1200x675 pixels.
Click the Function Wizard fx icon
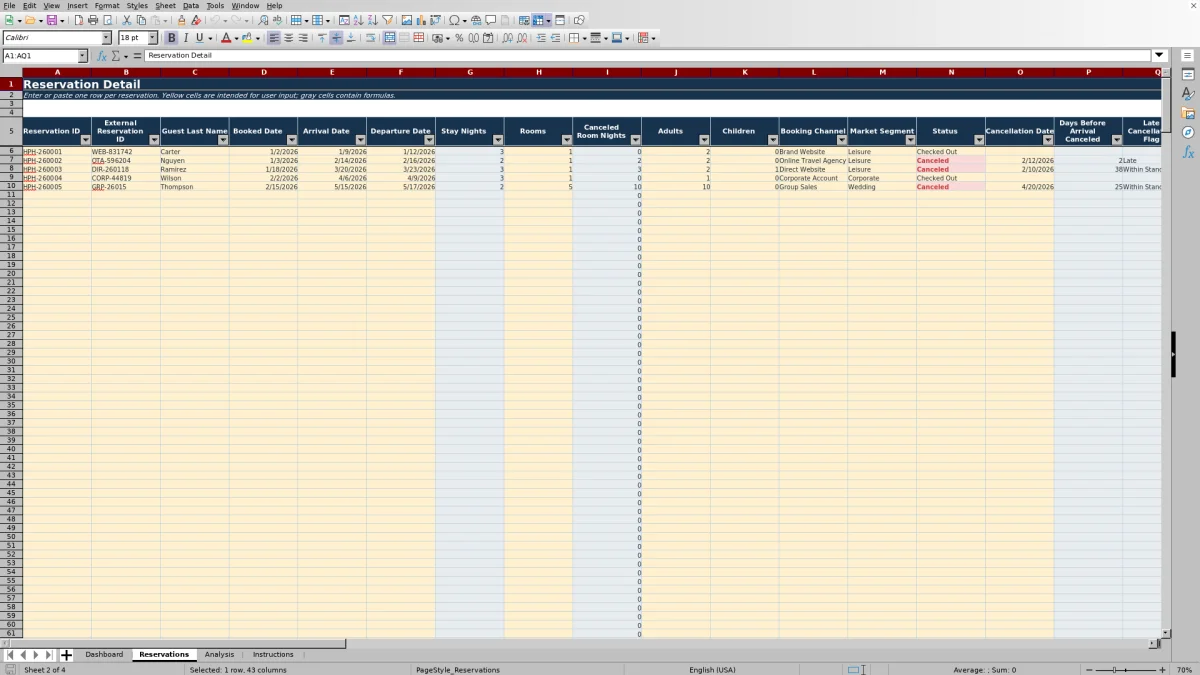click(x=101, y=56)
